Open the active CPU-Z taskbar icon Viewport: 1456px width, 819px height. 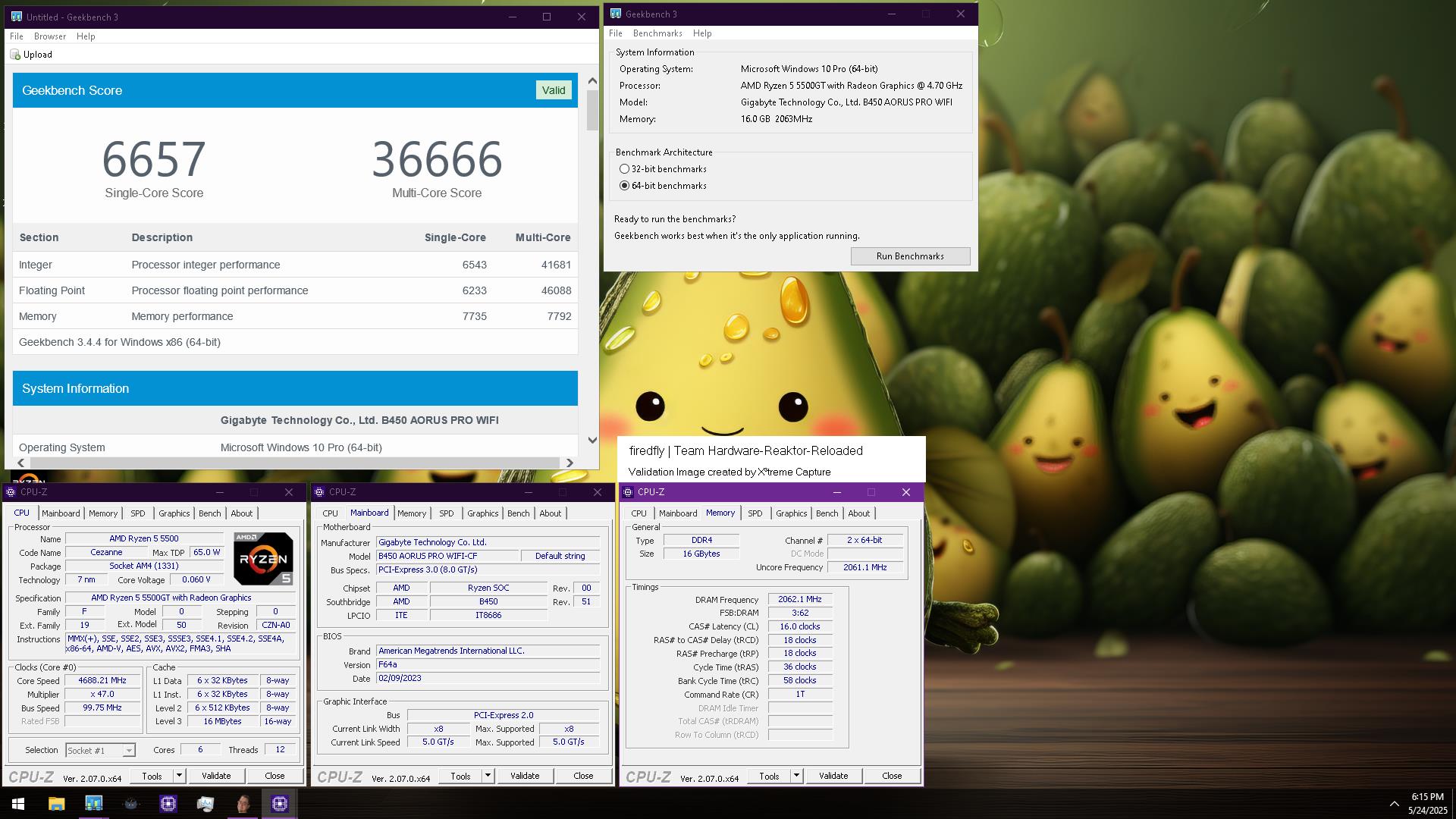280,804
